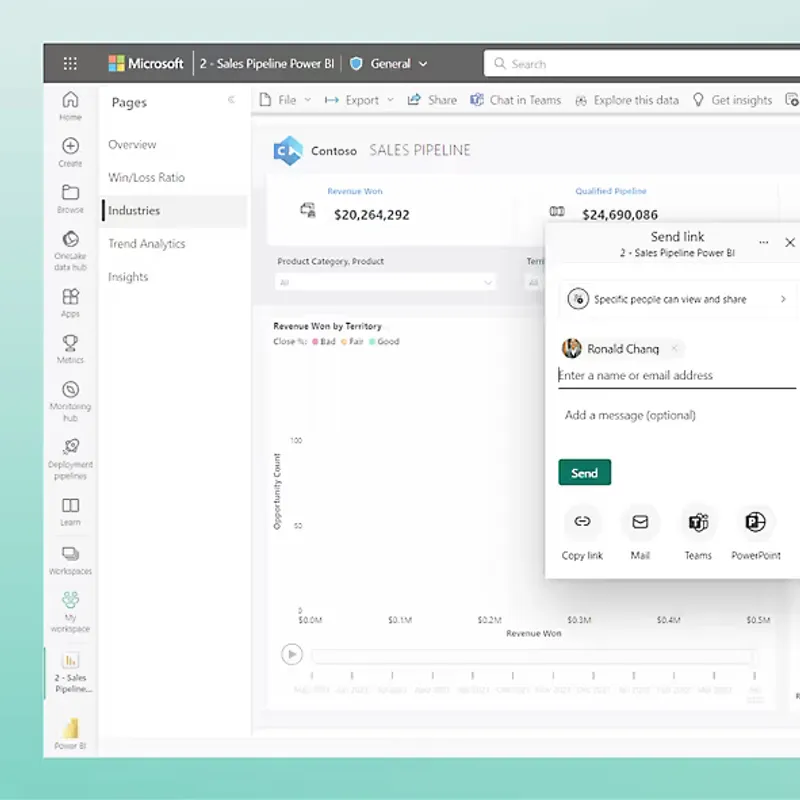Open Workspaces in the left navigation
The height and width of the screenshot is (800, 800).
click(70, 560)
